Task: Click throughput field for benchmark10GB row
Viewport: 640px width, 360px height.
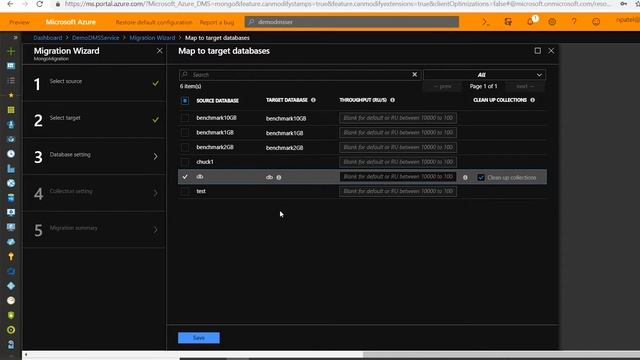Action: (398, 118)
